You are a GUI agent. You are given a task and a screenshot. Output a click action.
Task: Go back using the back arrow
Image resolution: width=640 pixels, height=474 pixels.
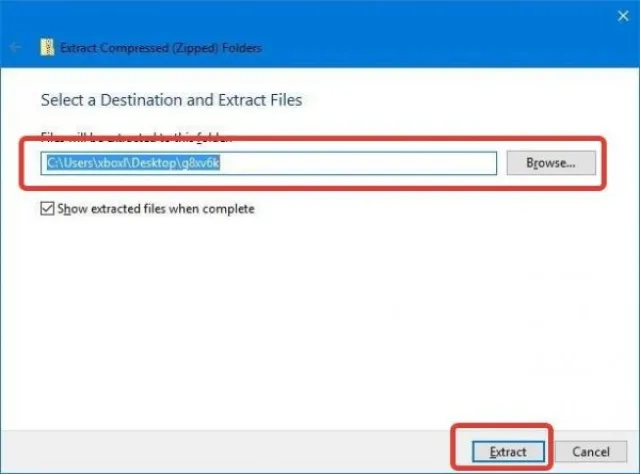pos(16,47)
